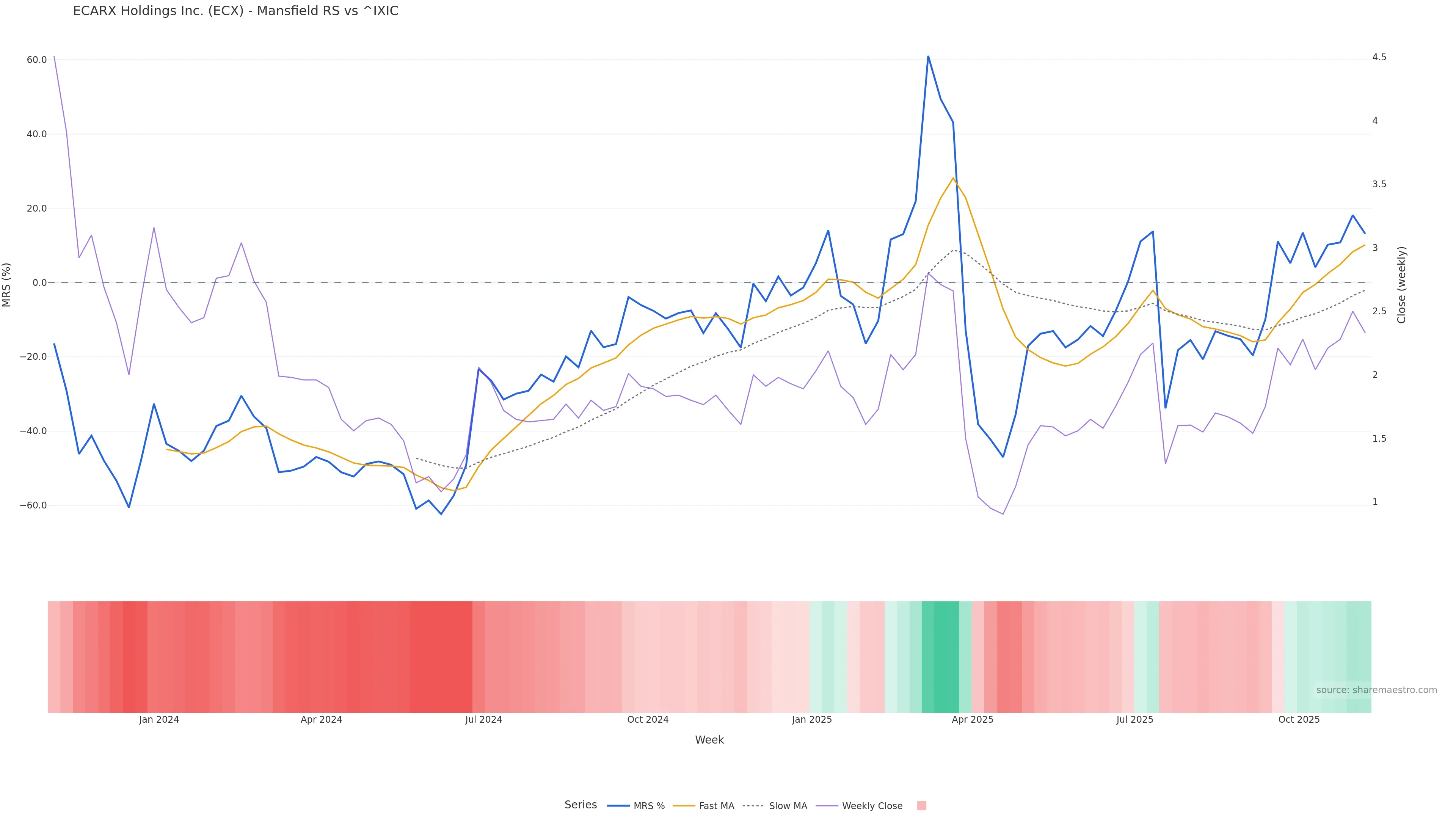Click the Series legend title
Image resolution: width=1456 pixels, height=819 pixels.
point(581,804)
